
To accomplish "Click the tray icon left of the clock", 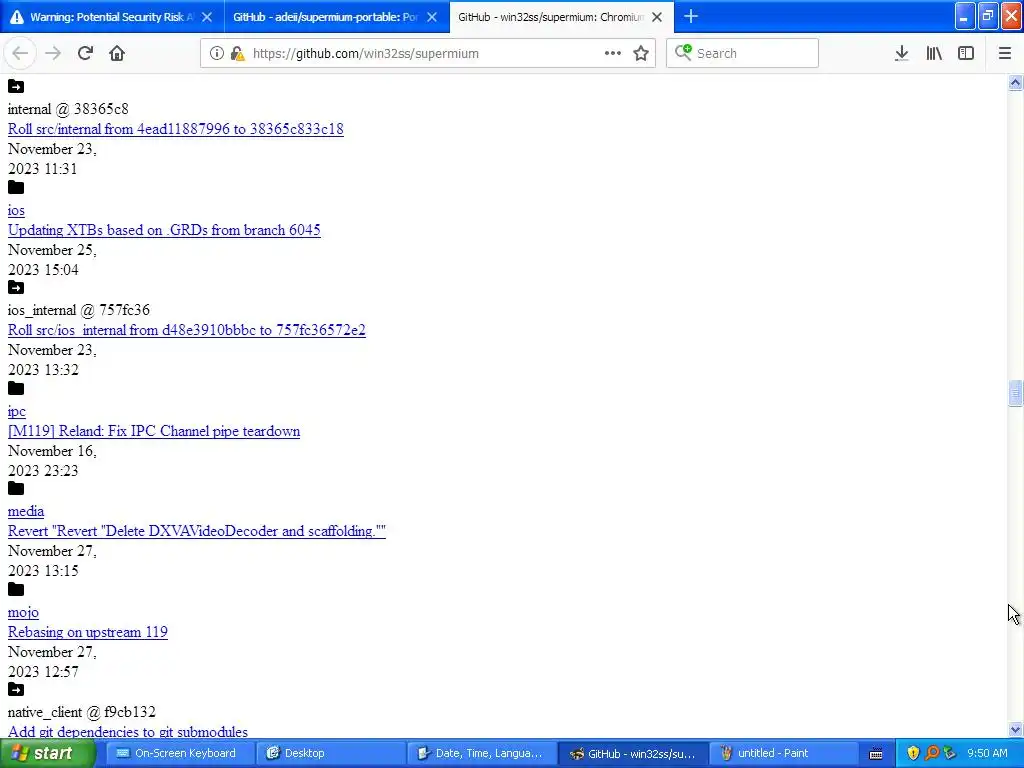I will [950, 753].
